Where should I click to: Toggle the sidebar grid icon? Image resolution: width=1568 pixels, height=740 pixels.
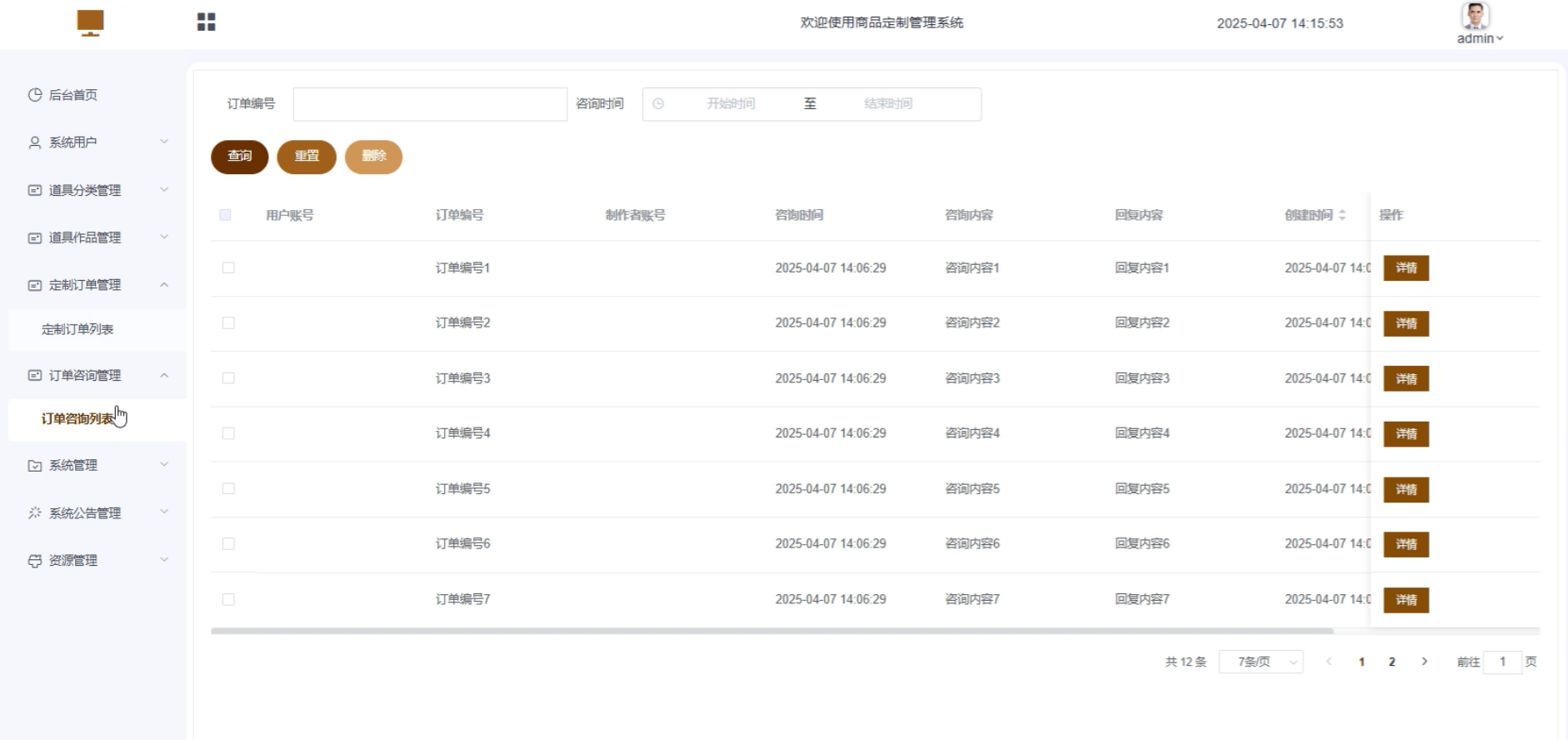pos(207,22)
